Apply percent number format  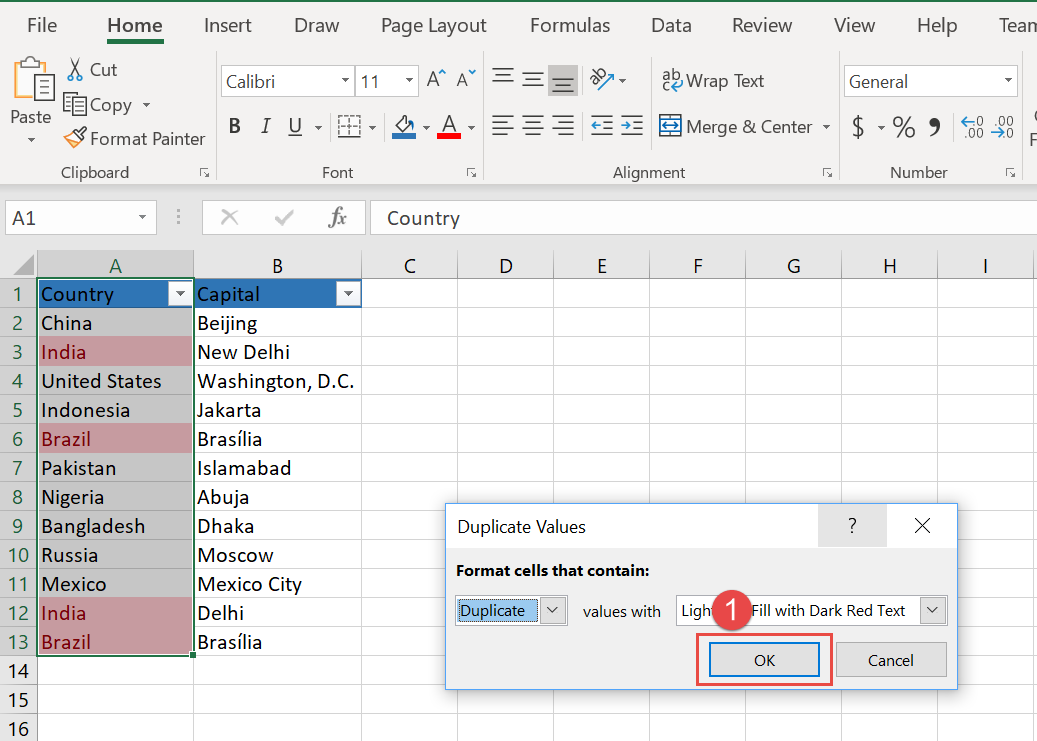(903, 126)
